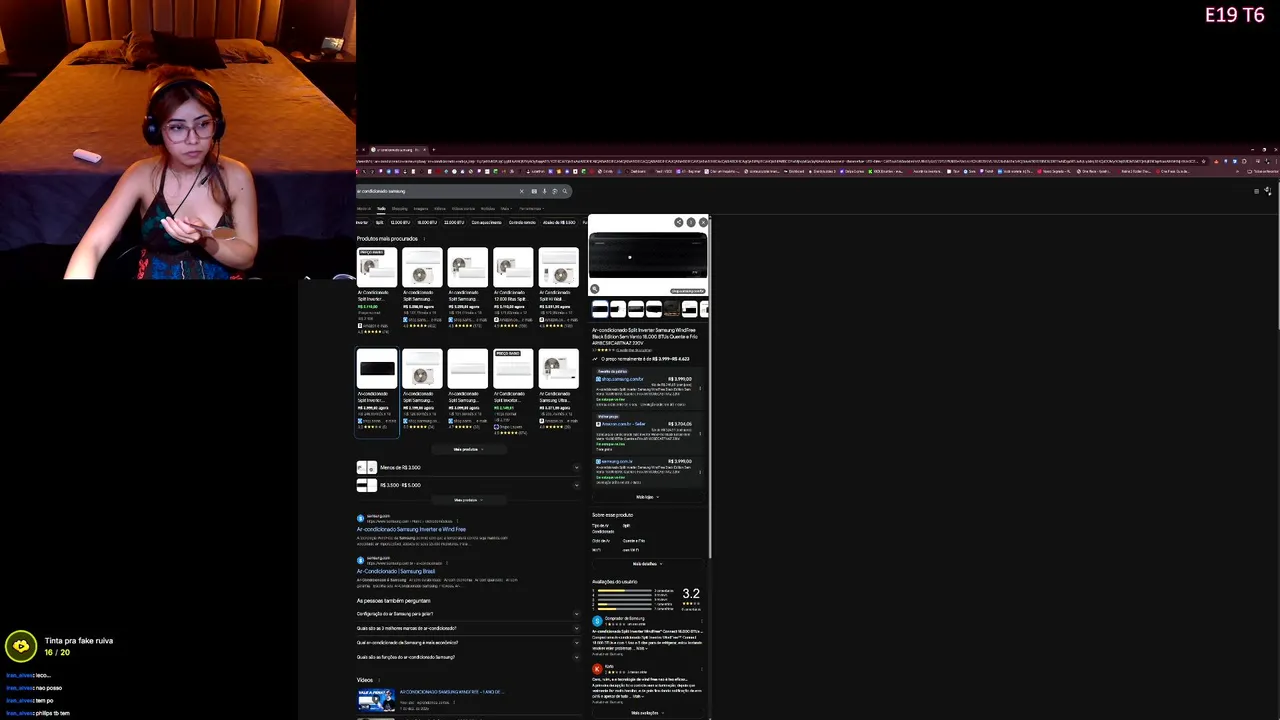Switch to Notícias tab
Screen dimensions: 1280x720
pos(488,209)
